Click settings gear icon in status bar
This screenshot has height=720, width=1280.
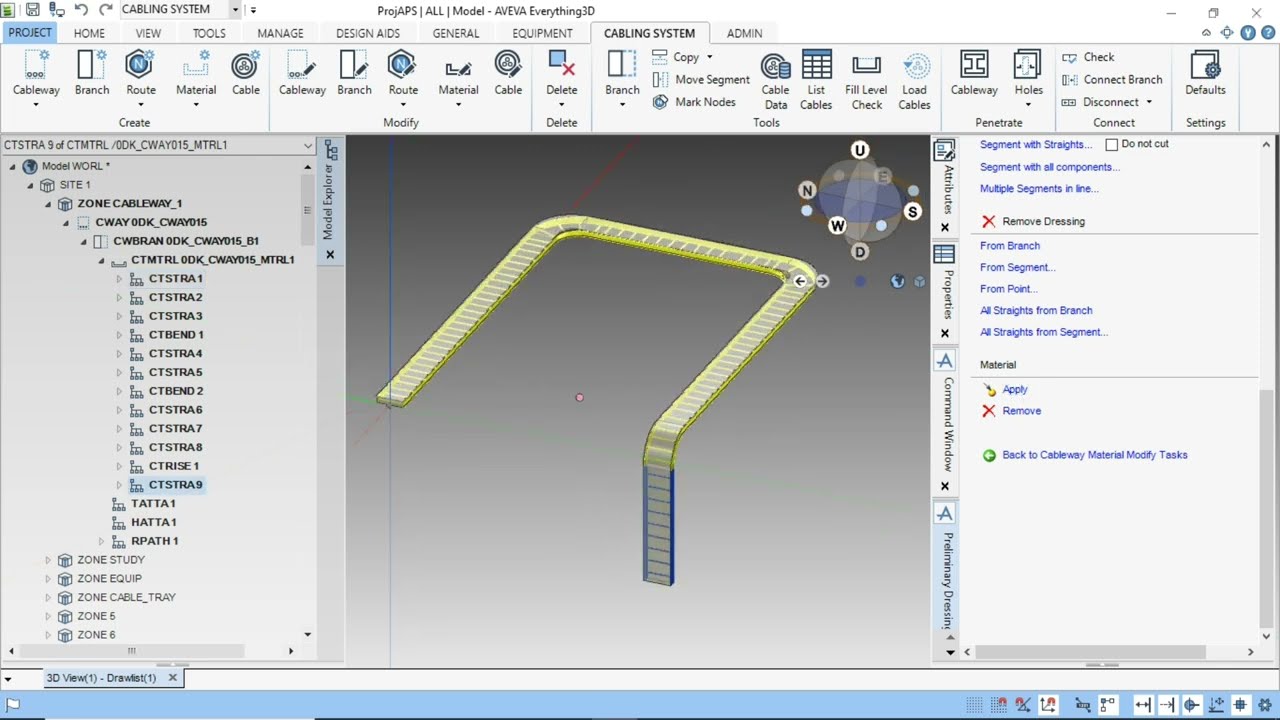coord(1265,704)
